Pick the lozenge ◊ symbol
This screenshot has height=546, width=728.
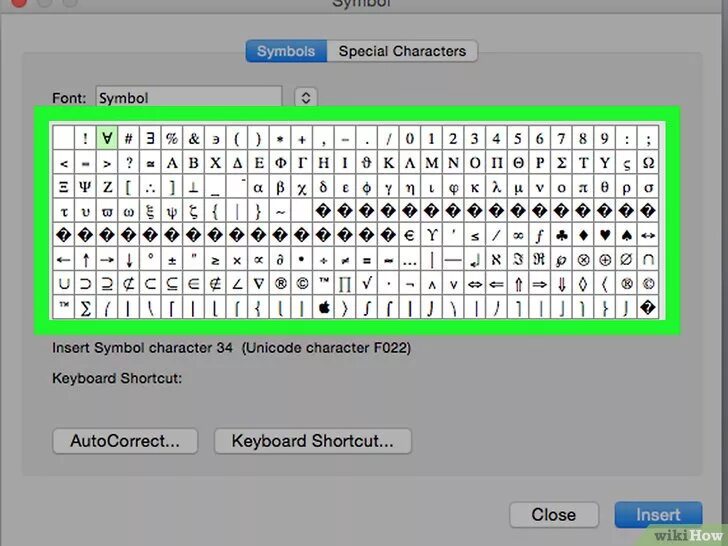(583, 283)
